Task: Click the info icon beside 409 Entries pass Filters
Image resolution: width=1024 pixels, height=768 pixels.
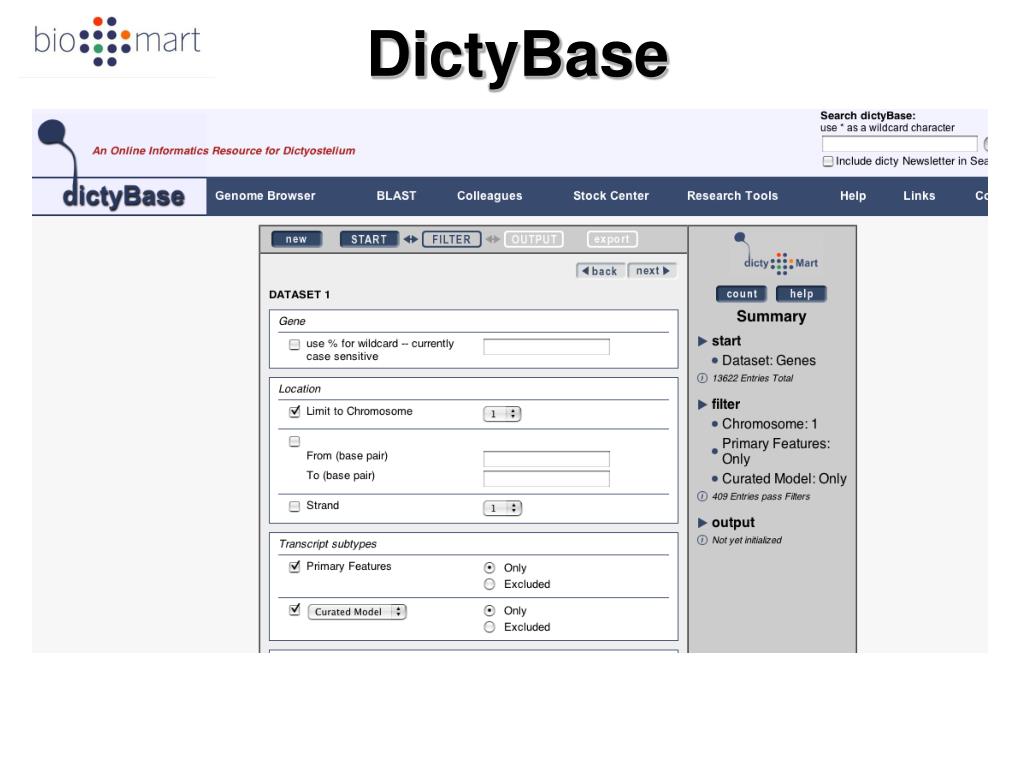Action: pyautogui.click(x=702, y=496)
